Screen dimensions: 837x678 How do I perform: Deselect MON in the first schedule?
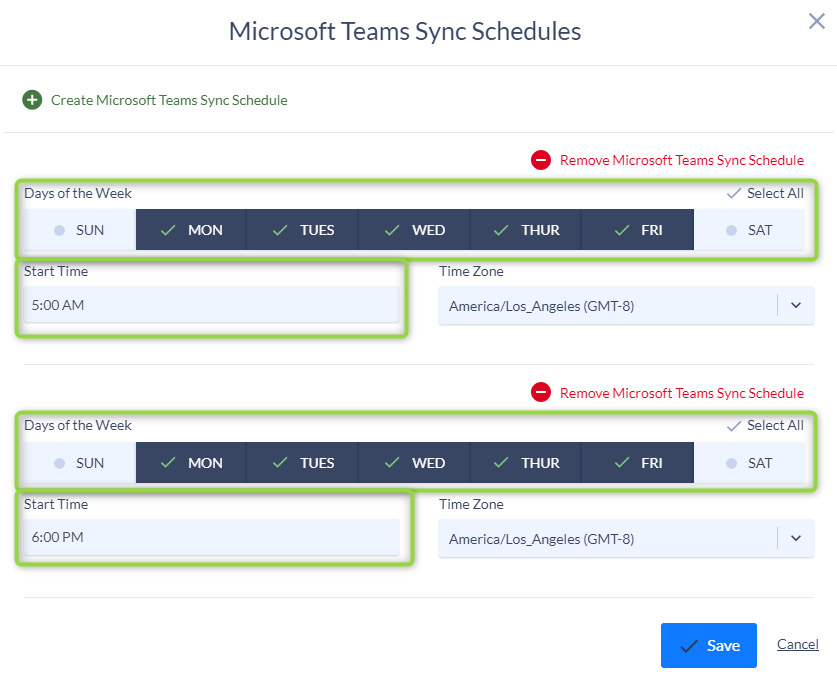click(191, 230)
